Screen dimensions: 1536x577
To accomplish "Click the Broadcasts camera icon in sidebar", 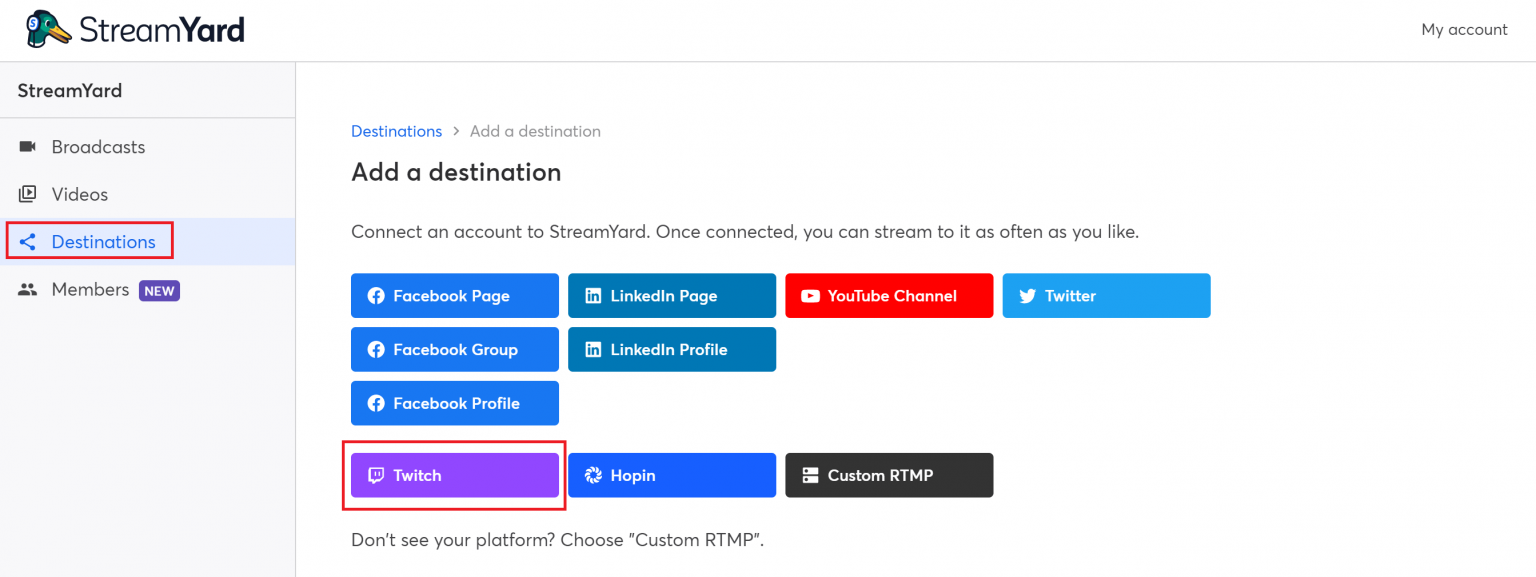I will (27, 147).
